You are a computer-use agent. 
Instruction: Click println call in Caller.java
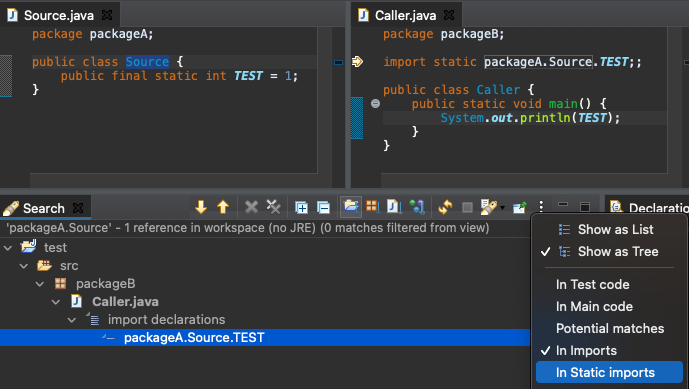click(545, 117)
